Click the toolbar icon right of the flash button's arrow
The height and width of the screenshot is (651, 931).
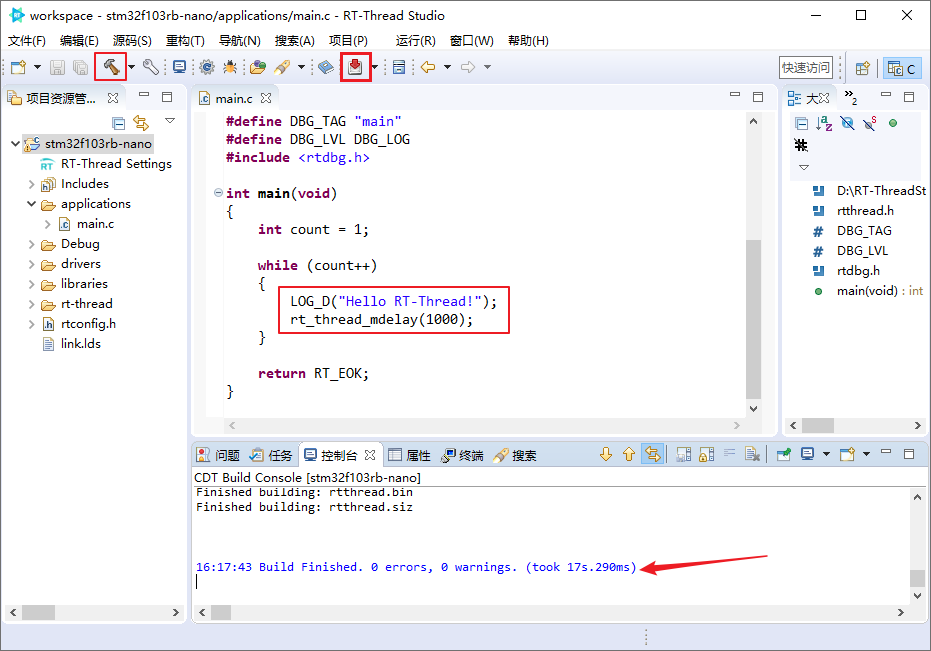point(399,67)
